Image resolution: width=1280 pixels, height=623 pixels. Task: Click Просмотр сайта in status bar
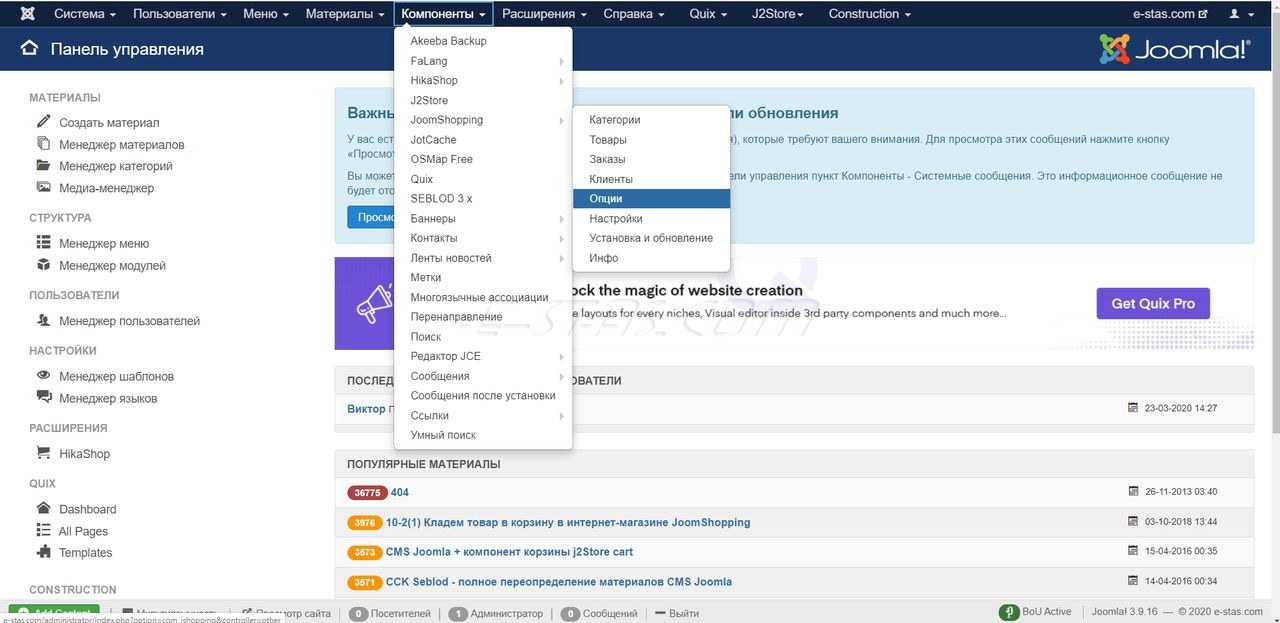point(285,613)
